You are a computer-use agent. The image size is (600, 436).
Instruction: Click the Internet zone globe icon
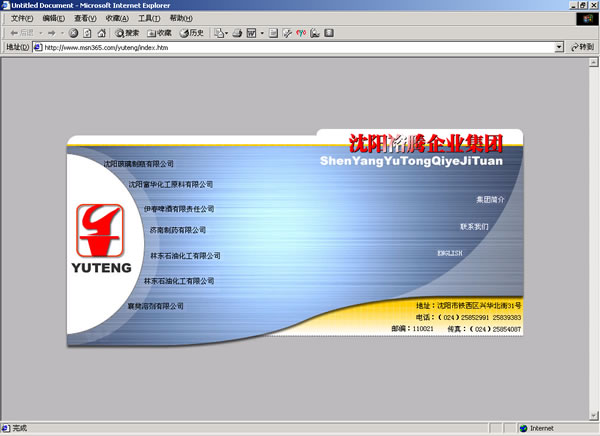pyautogui.click(x=523, y=428)
